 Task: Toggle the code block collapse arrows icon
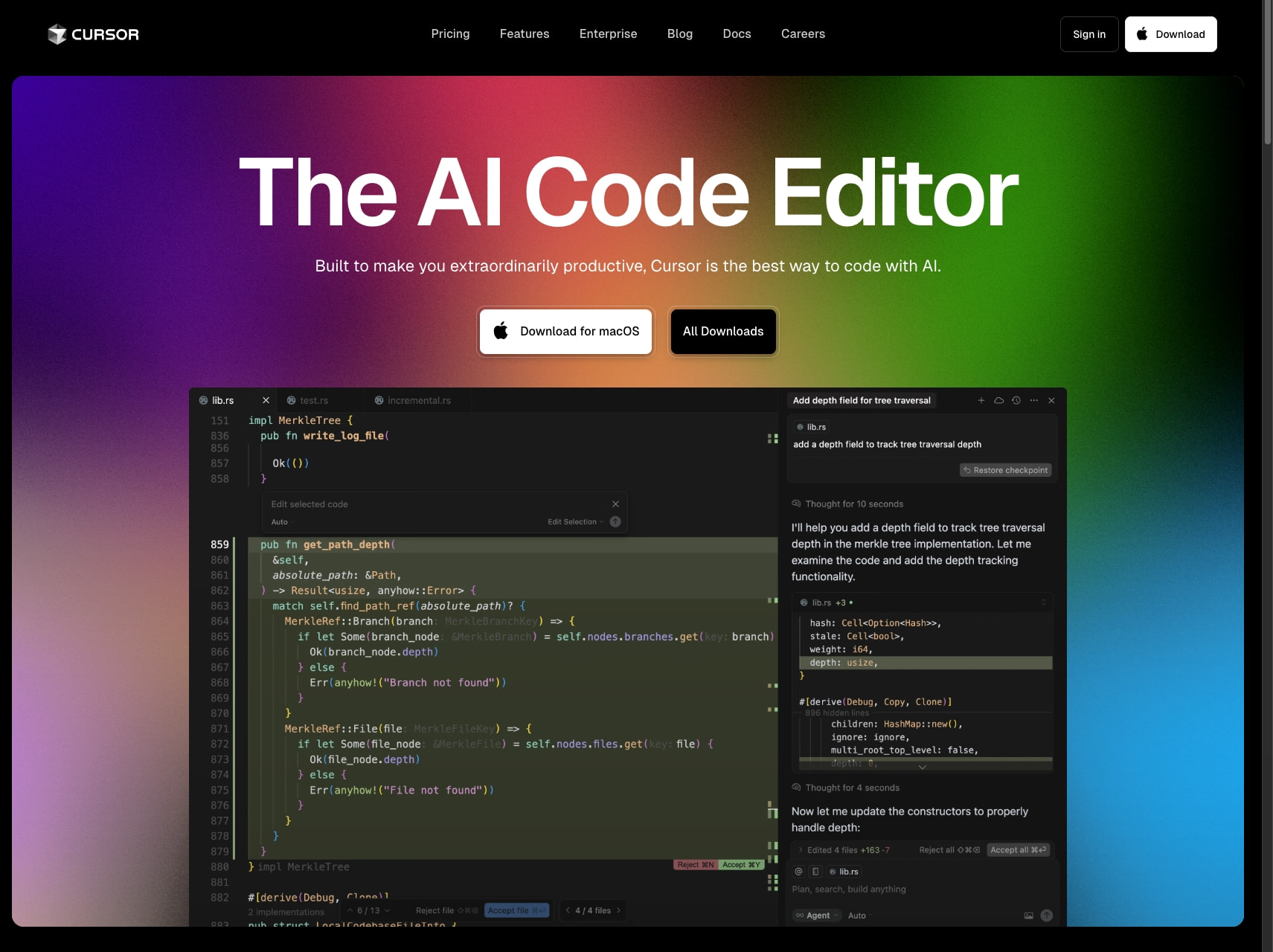pyautogui.click(x=1043, y=602)
